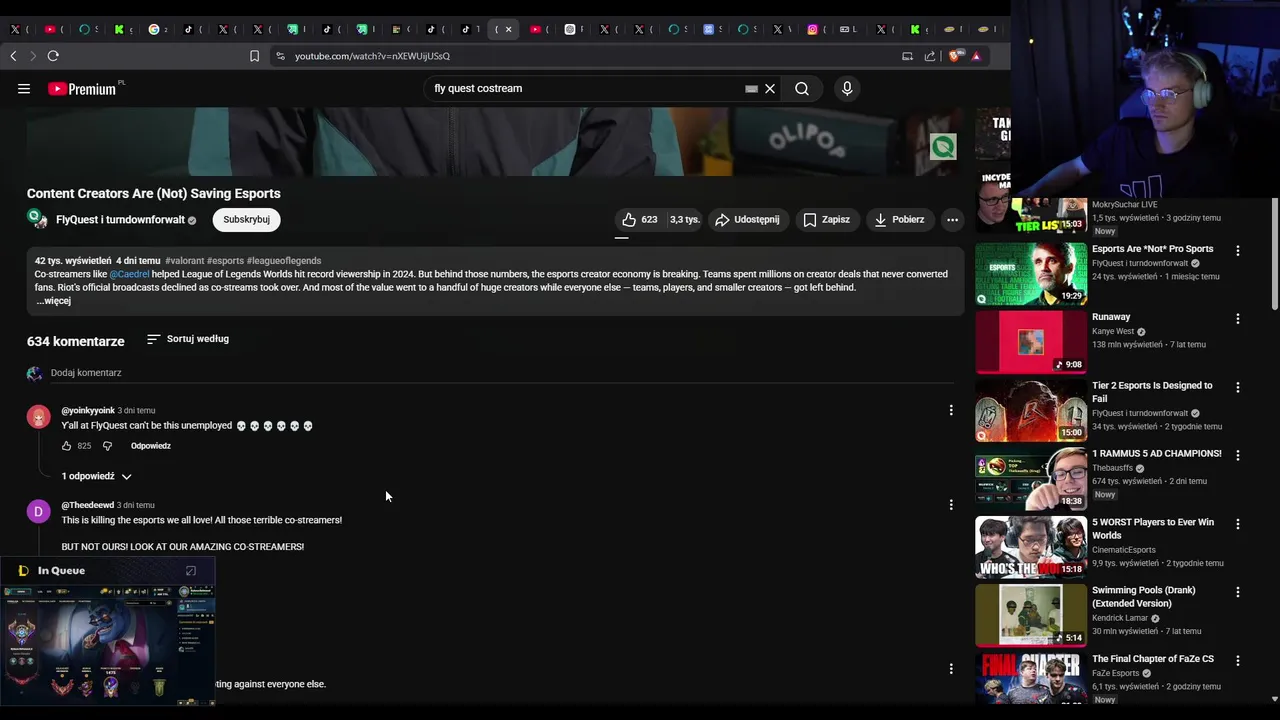The height and width of the screenshot is (720, 1280).
Task: Go to YouTube Premium home logo
Action: point(82,89)
